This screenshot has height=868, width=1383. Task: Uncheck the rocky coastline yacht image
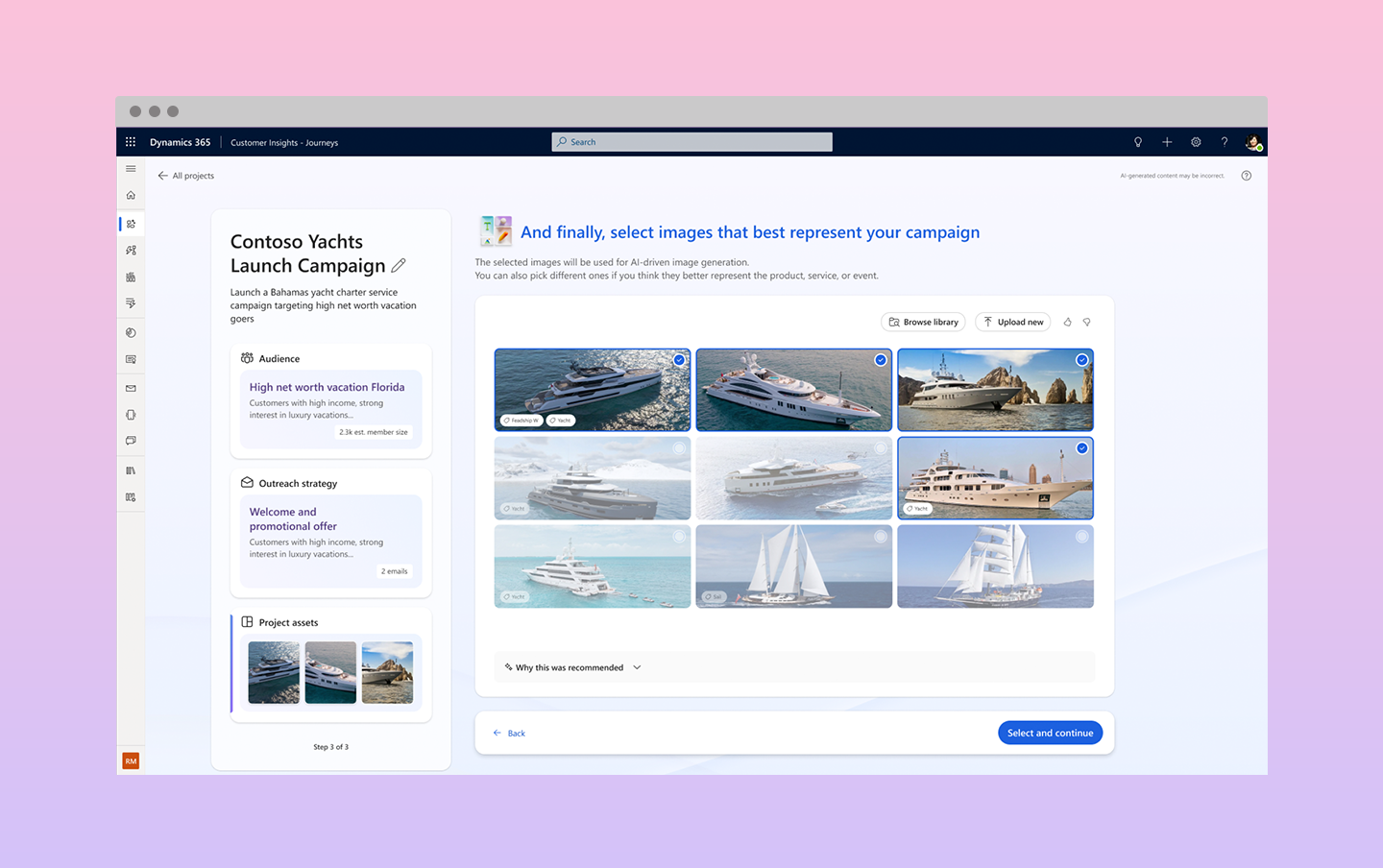coord(1082,360)
